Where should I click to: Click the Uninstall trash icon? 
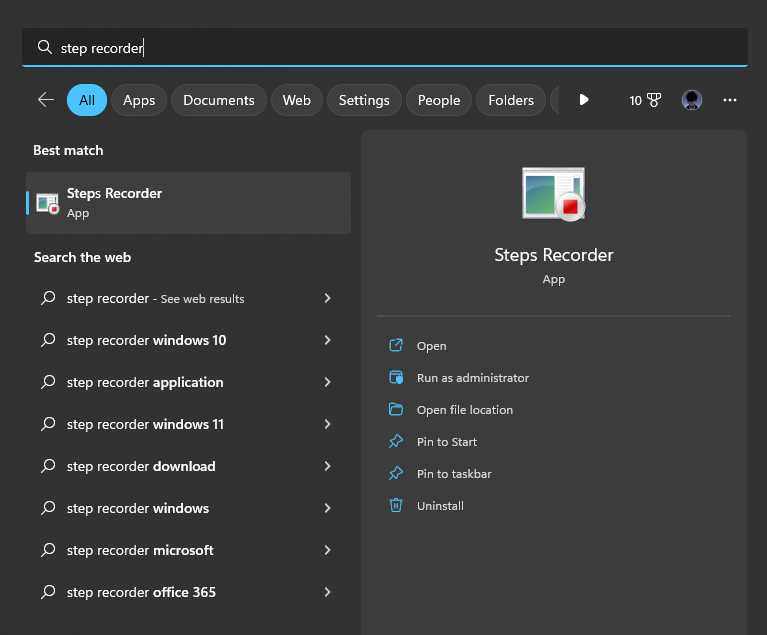pyautogui.click(x=396, y=505)
